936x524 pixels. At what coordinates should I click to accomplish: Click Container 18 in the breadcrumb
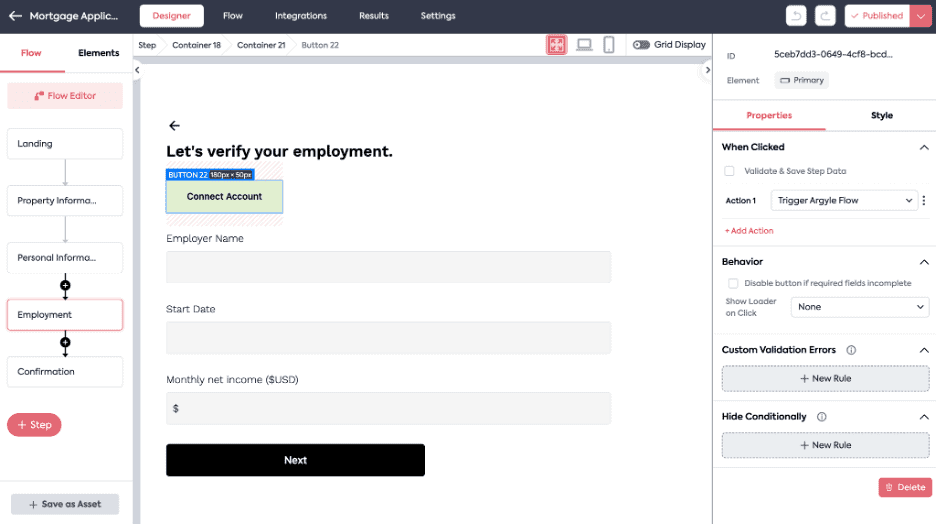[196, 45]
